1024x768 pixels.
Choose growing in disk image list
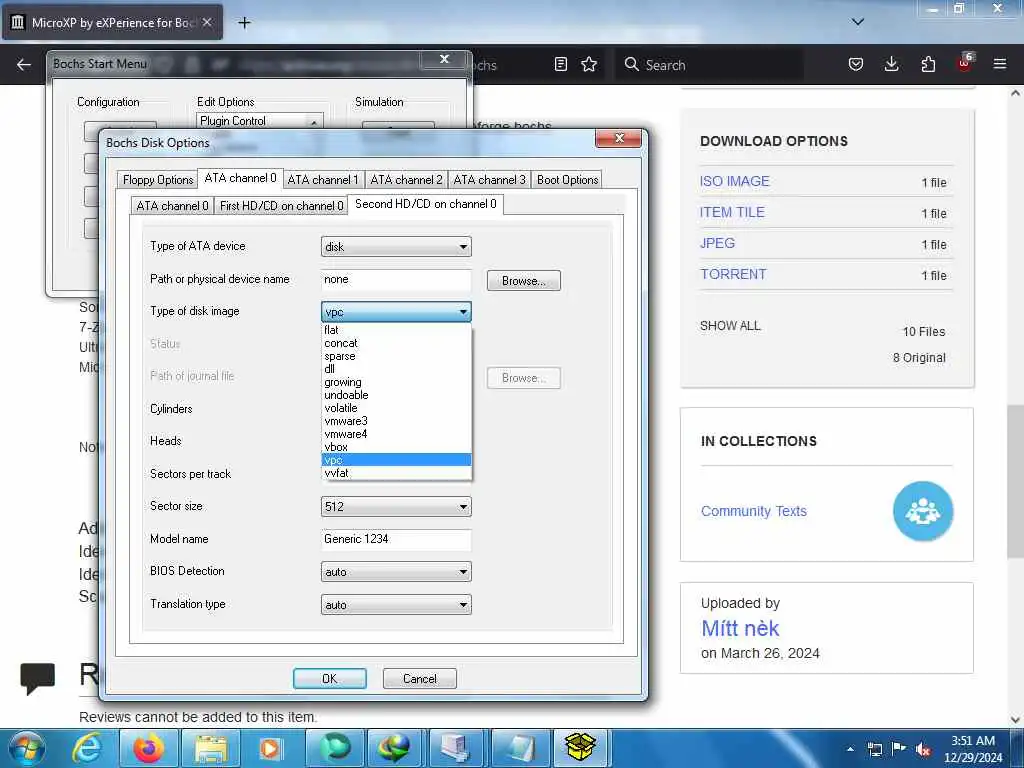(396, 382)
